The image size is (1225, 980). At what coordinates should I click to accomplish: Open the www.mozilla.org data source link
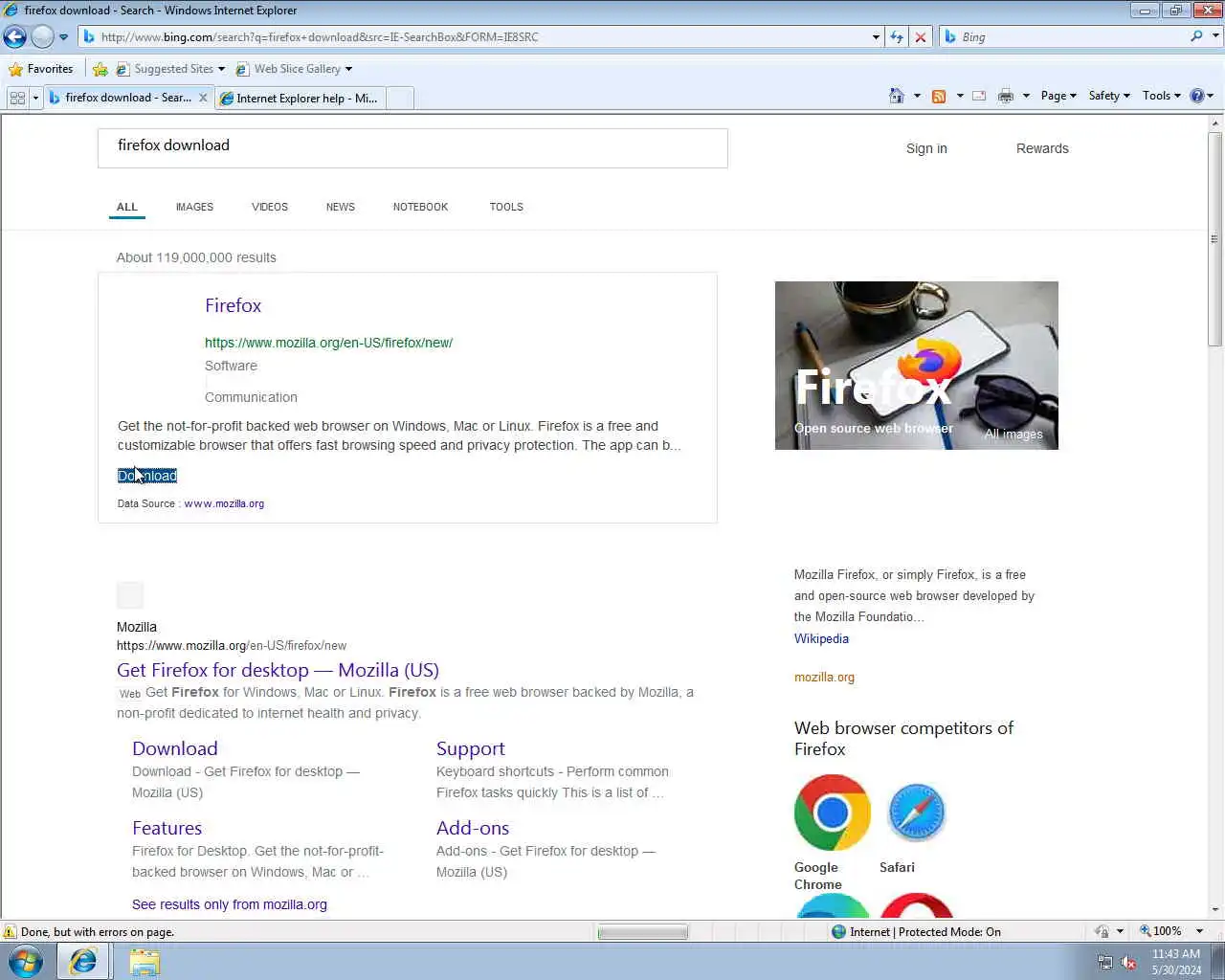(x=224, y=503)
